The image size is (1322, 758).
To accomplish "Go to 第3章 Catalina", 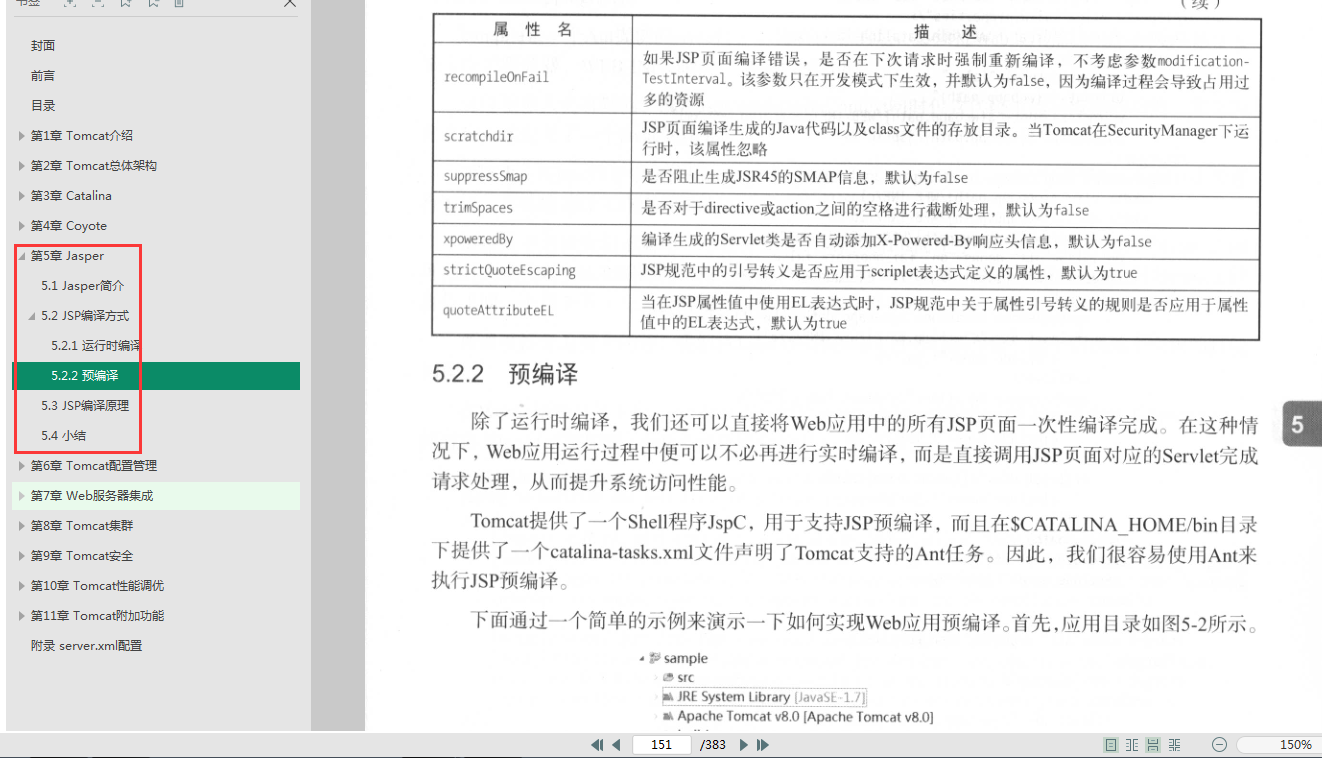I will [x=71, y=196].
